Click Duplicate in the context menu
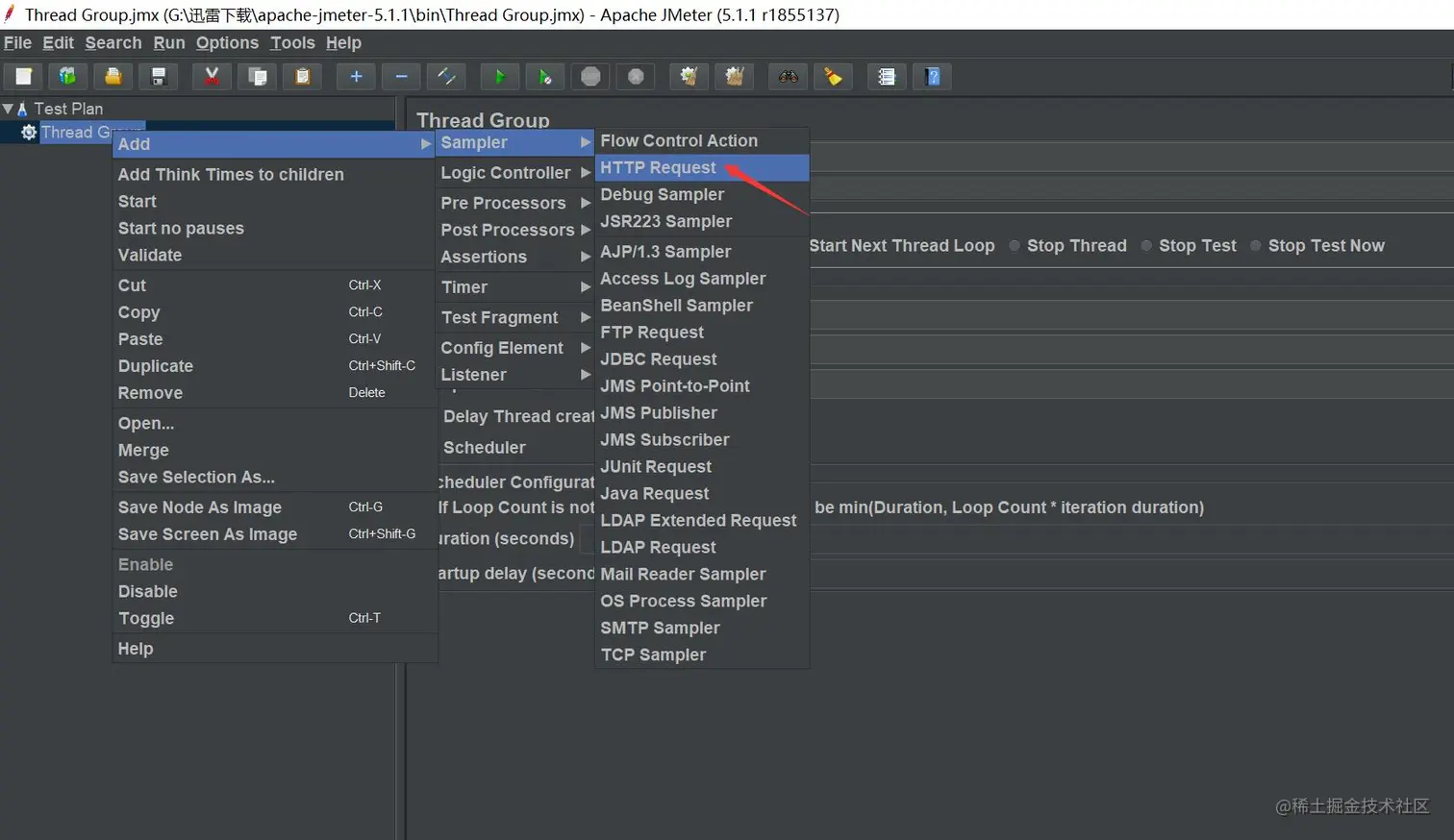The image size is (1454, 840). click(x=275, y=366)
